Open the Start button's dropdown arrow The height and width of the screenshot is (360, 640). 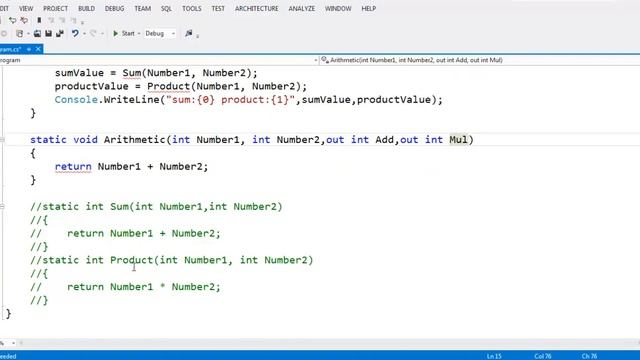pos(139,34)
